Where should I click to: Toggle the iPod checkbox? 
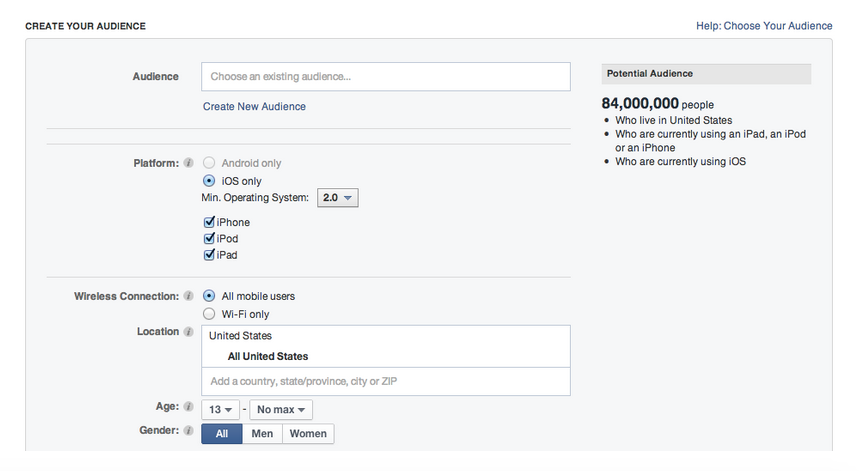(209, 239)
